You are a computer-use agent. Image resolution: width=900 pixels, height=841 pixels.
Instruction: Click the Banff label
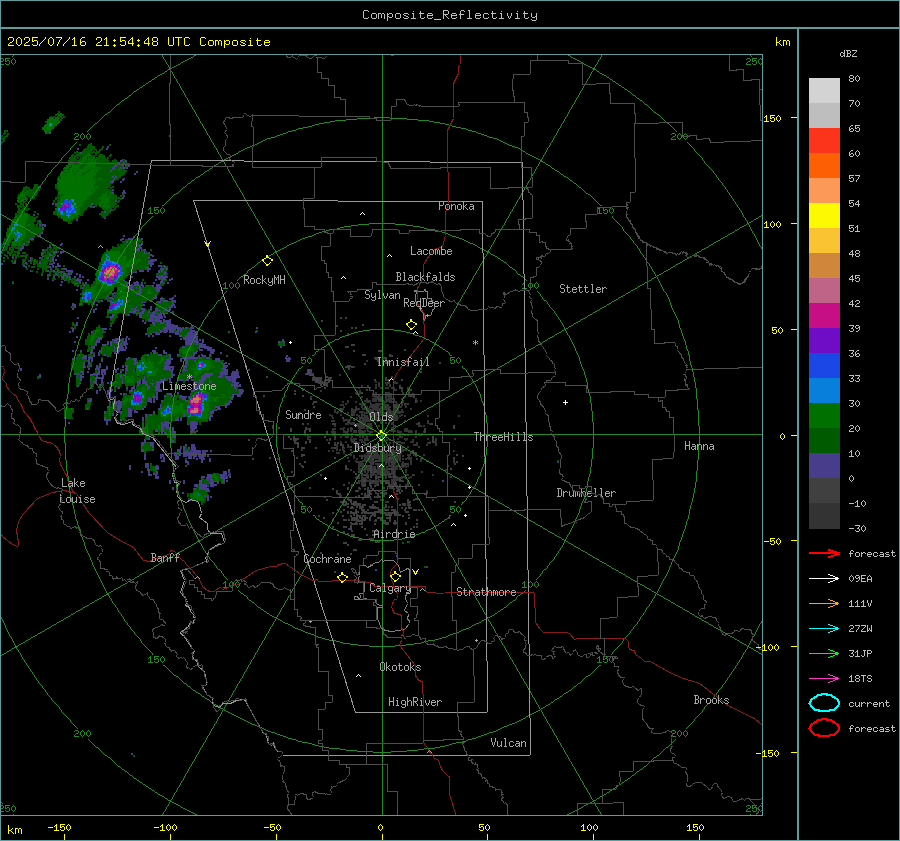pyautogui.click(x=165, y=557)
